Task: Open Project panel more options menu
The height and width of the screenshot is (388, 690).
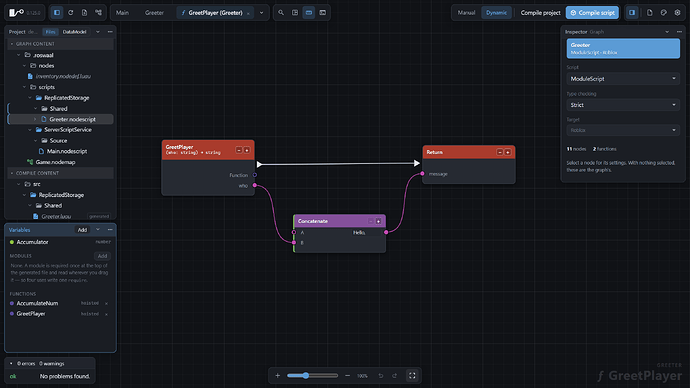Action: (110, 32)
